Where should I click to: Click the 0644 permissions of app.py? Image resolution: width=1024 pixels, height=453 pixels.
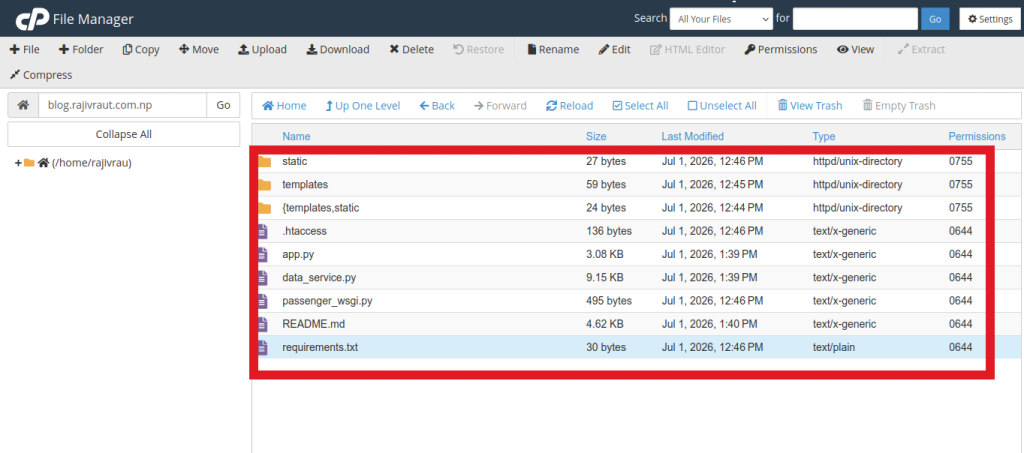[961, 255]
